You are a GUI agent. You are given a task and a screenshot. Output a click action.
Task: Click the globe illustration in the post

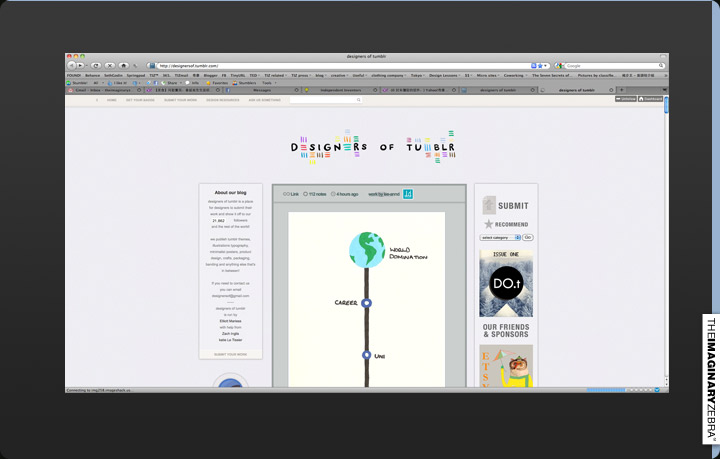coord(367,249)
